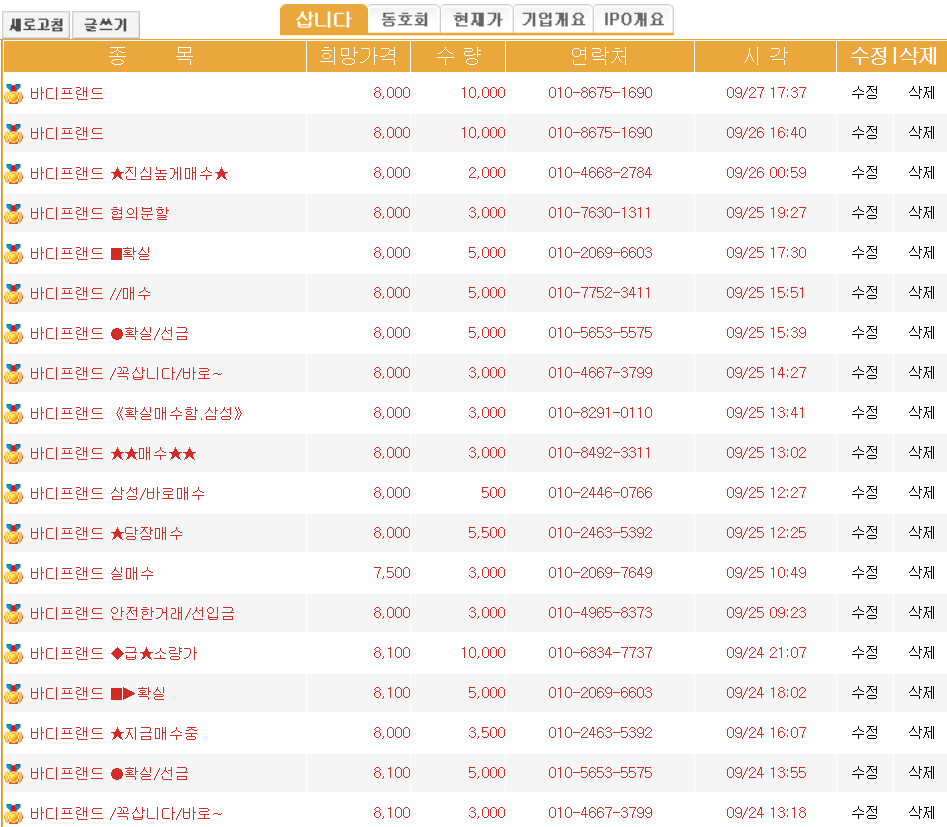This screenshot has width=947, height=827.
Task: Click 수정 for the 《확실매수함.삼성》 post
Action: pos(864,413)
